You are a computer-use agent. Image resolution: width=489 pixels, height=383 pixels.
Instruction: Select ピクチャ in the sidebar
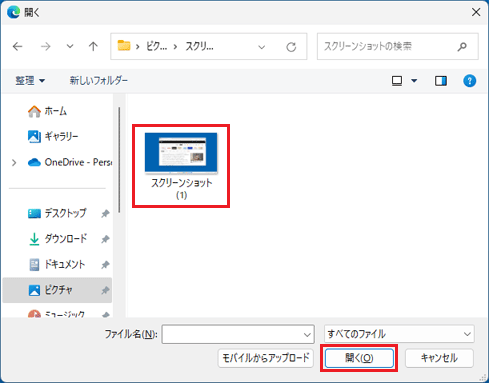[x=57, y=290]
